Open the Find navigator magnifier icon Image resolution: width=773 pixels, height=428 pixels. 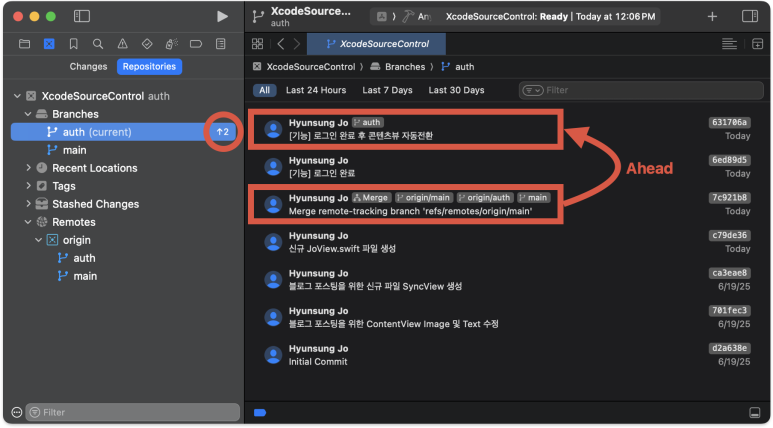(98, 44)
